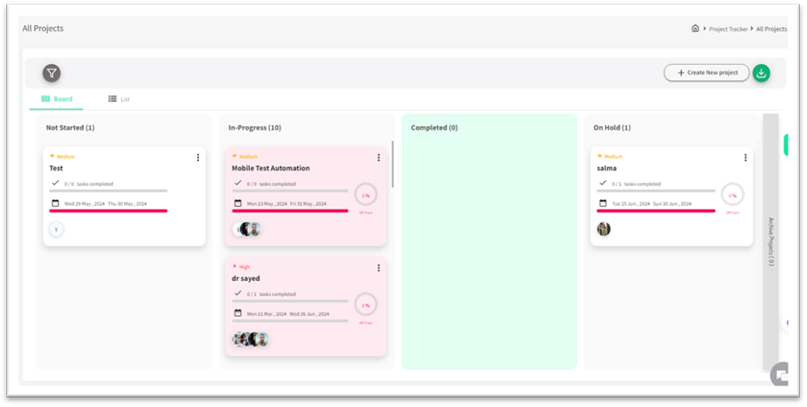Viewport: 807px width, 407px height.
Task: Click Medium priority label on Mobile Test Automation card
Action: pos(245,156)
